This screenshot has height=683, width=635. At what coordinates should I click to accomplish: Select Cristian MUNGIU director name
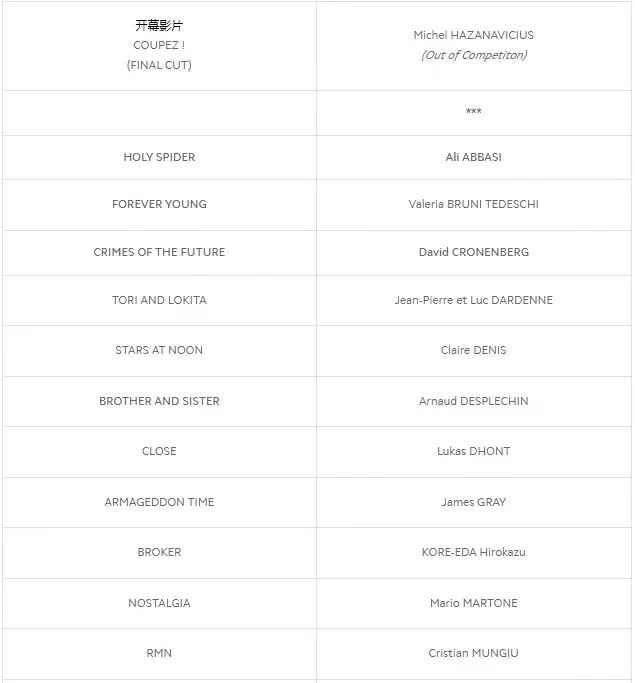pyautogui.click(x=473, y=653)
